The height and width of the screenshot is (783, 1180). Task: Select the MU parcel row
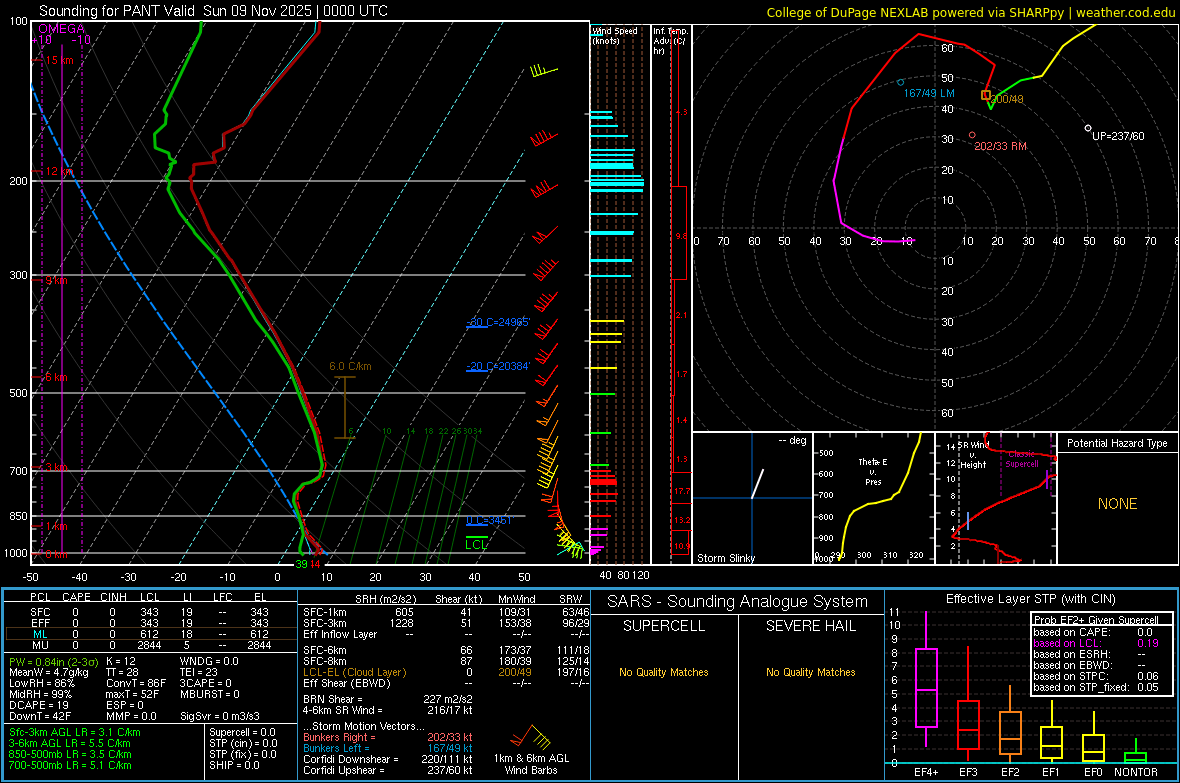click(150, 645)
